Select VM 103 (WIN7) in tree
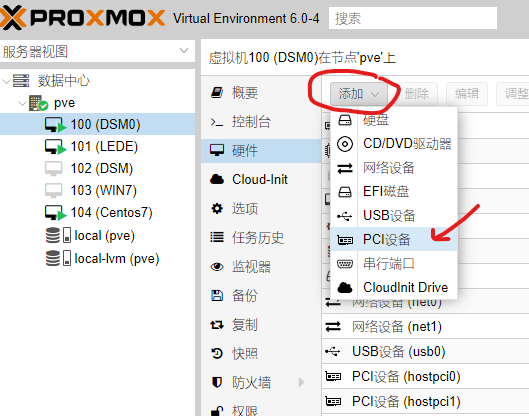Viewport: 529px width, 416px height. pyautogui.click(x=97, y=190)
